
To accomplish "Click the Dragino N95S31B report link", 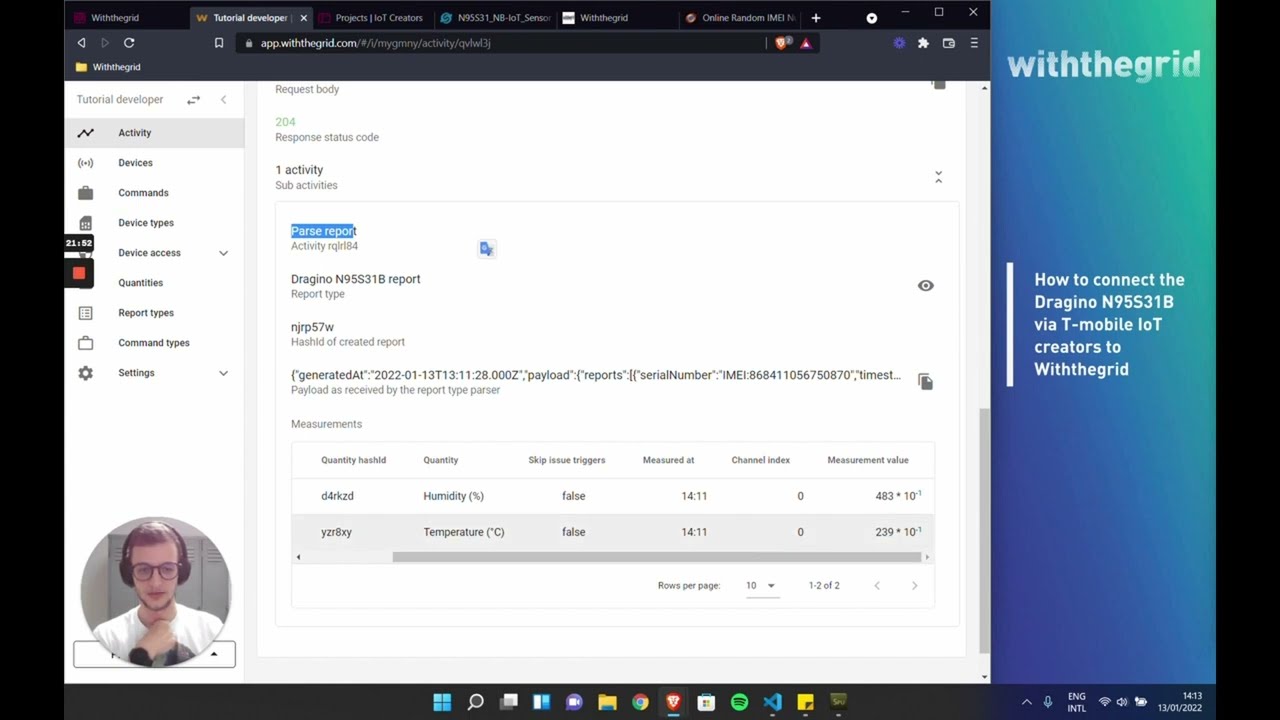I will pyautogui.click(x=355, y=279).
